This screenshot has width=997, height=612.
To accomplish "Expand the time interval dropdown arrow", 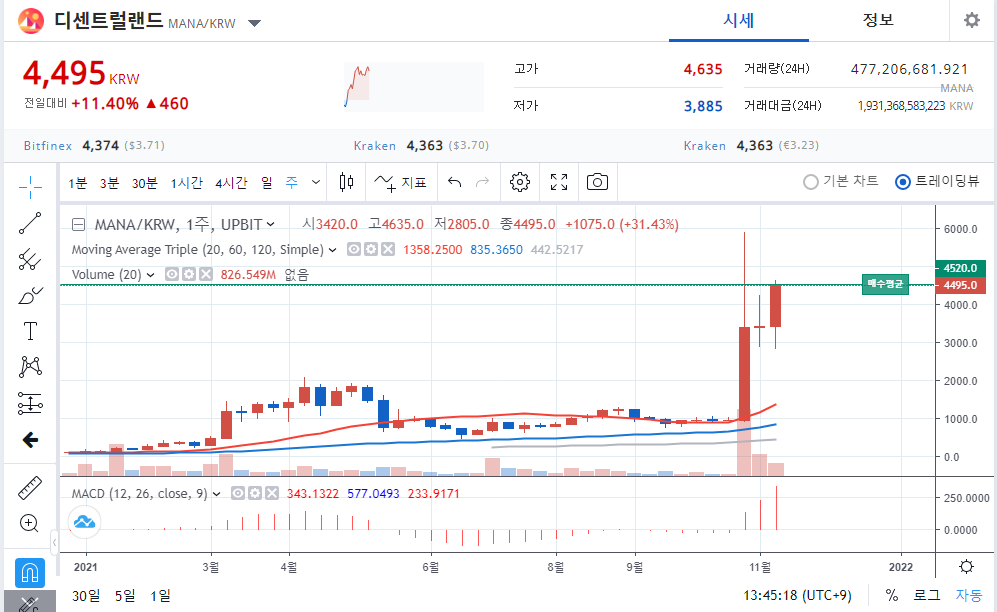I will pos(315,182).
